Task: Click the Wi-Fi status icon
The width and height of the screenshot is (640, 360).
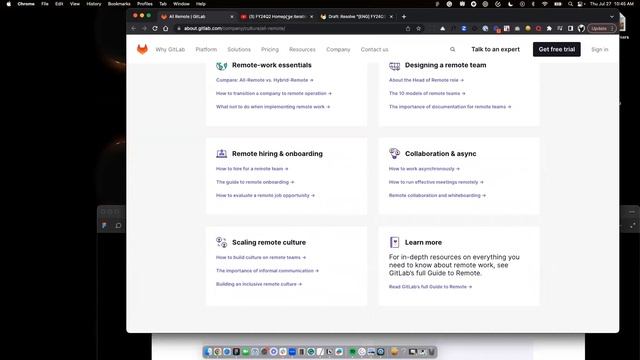Action: point(544,4)
